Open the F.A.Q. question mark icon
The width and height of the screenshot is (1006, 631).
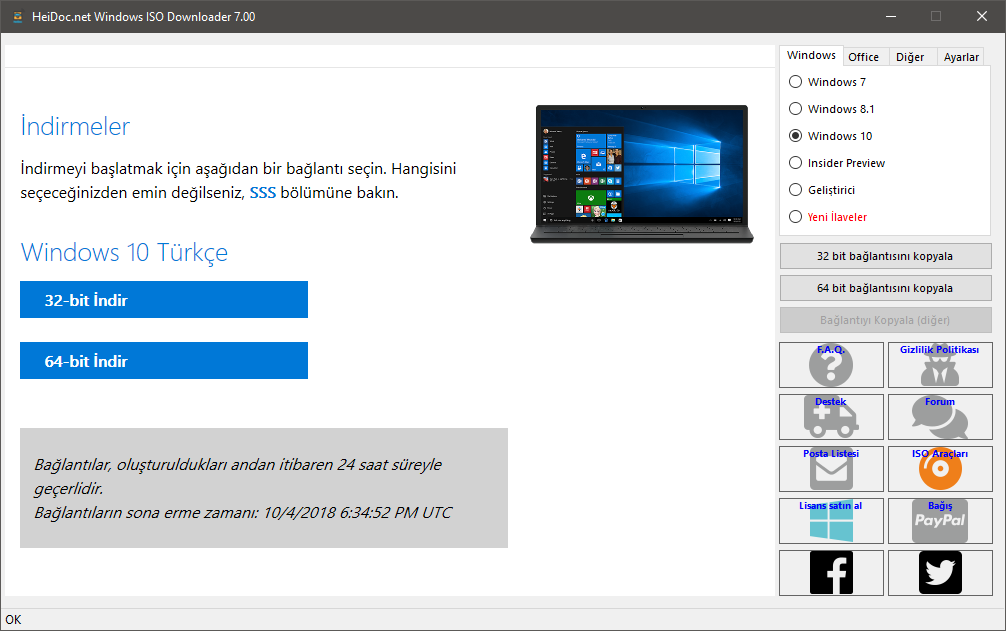click(831, 365)
